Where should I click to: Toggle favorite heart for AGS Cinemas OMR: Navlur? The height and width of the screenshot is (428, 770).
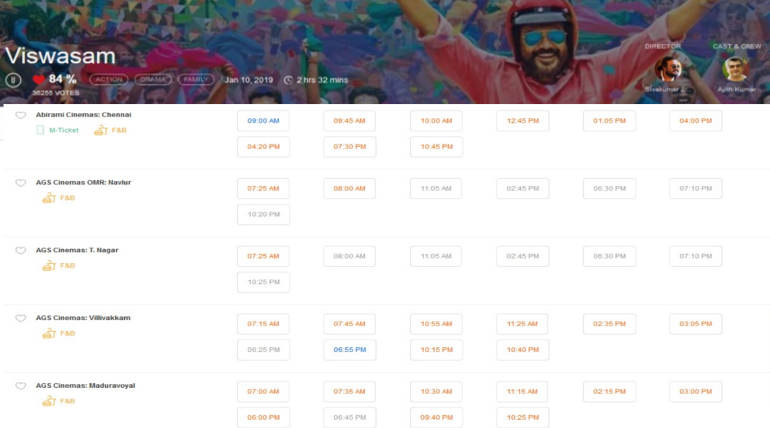pos(20,183)
